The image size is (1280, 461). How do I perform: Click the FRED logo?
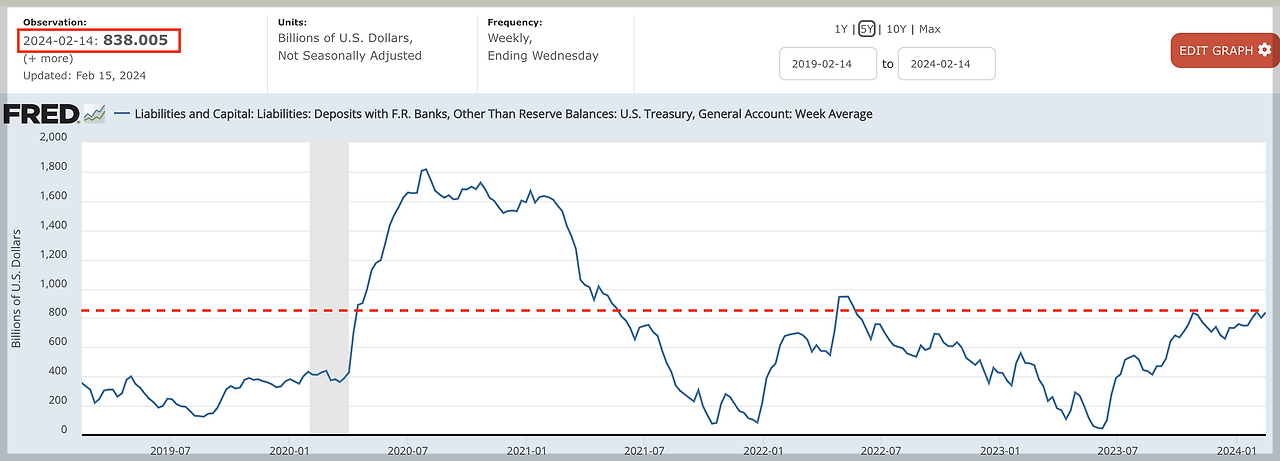tap(42, 114)
